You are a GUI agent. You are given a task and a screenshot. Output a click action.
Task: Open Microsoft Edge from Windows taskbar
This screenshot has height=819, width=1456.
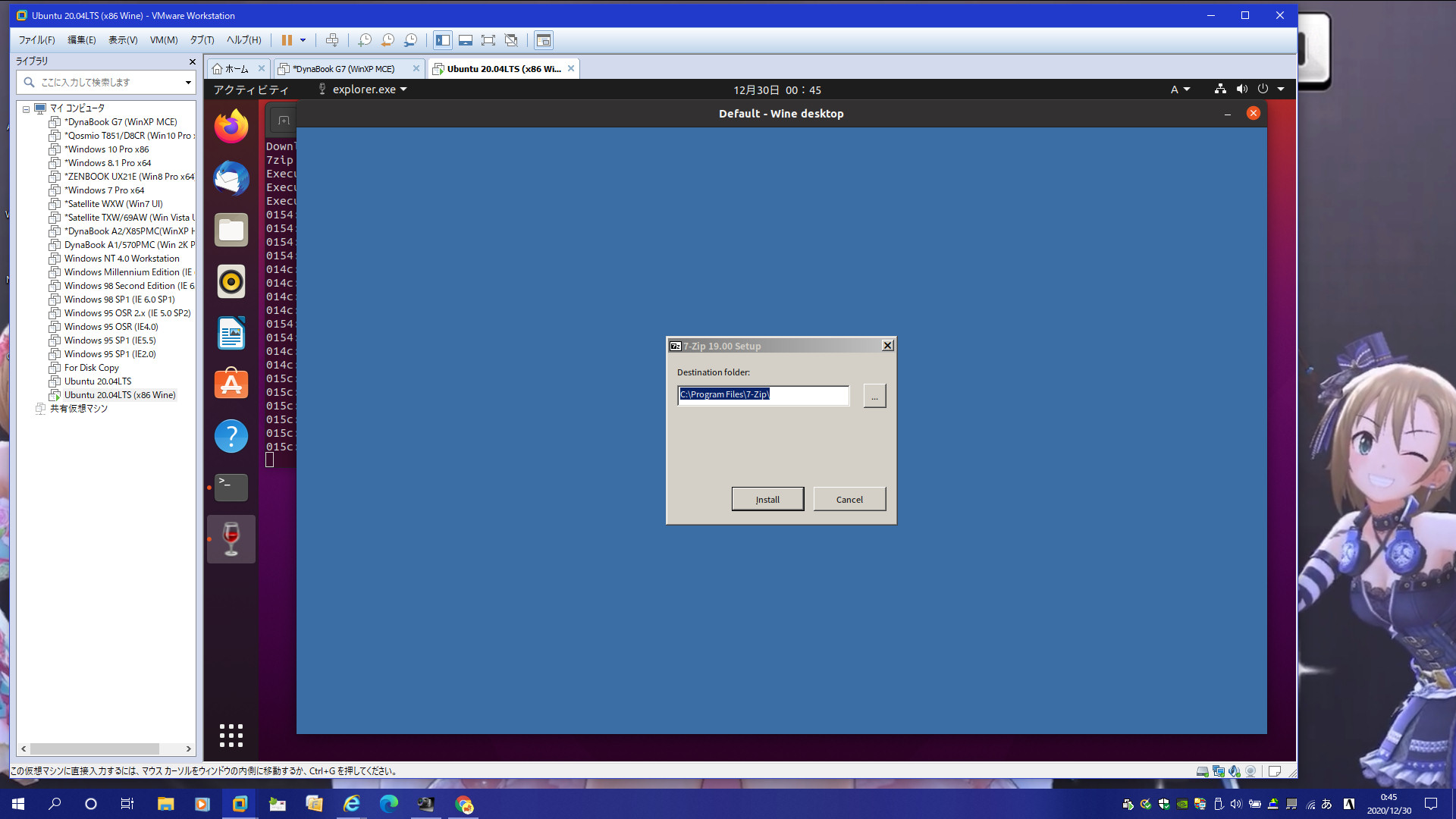click(x=388, y=804)
